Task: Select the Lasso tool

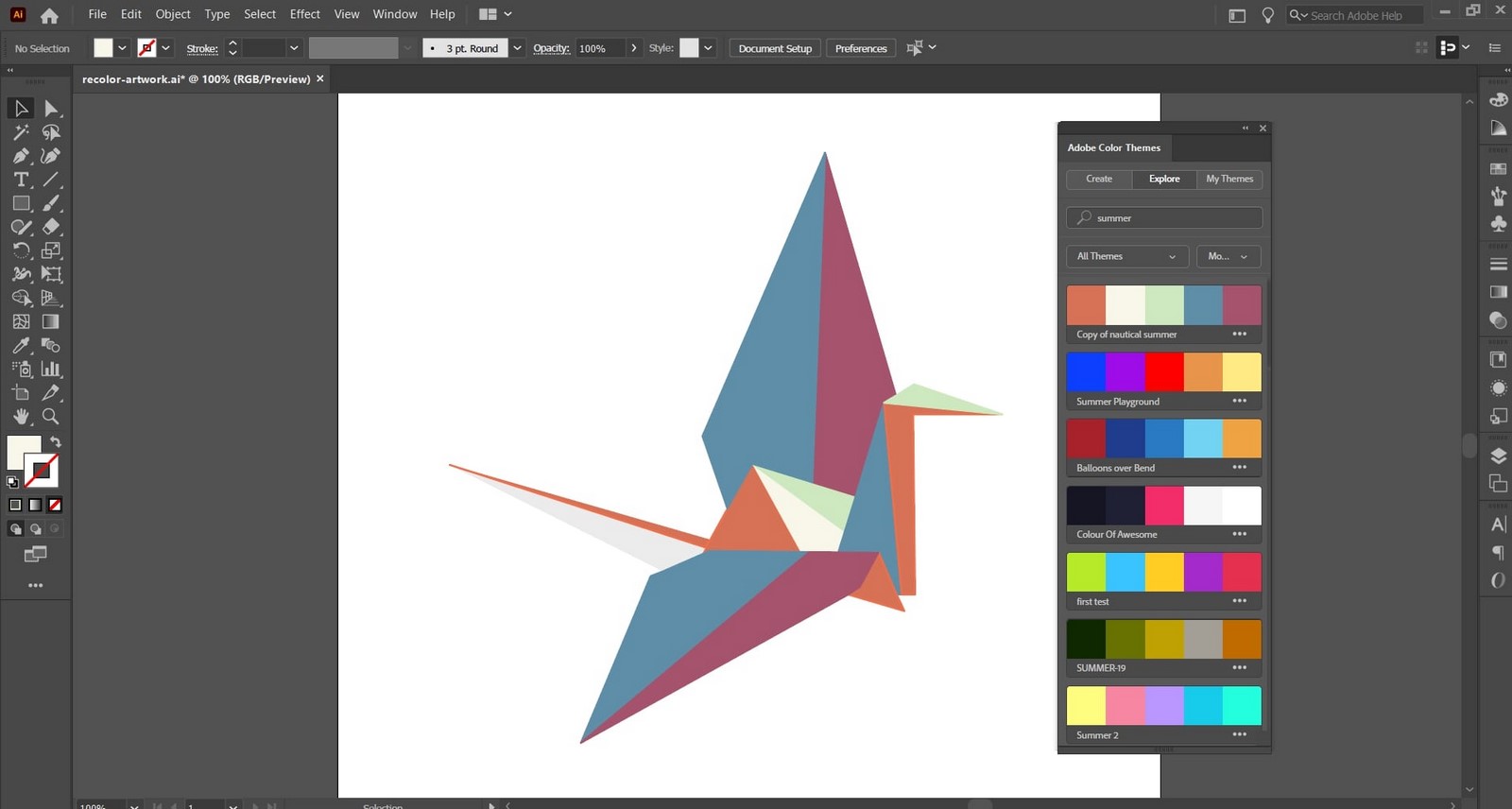Action: click(51, 132)
